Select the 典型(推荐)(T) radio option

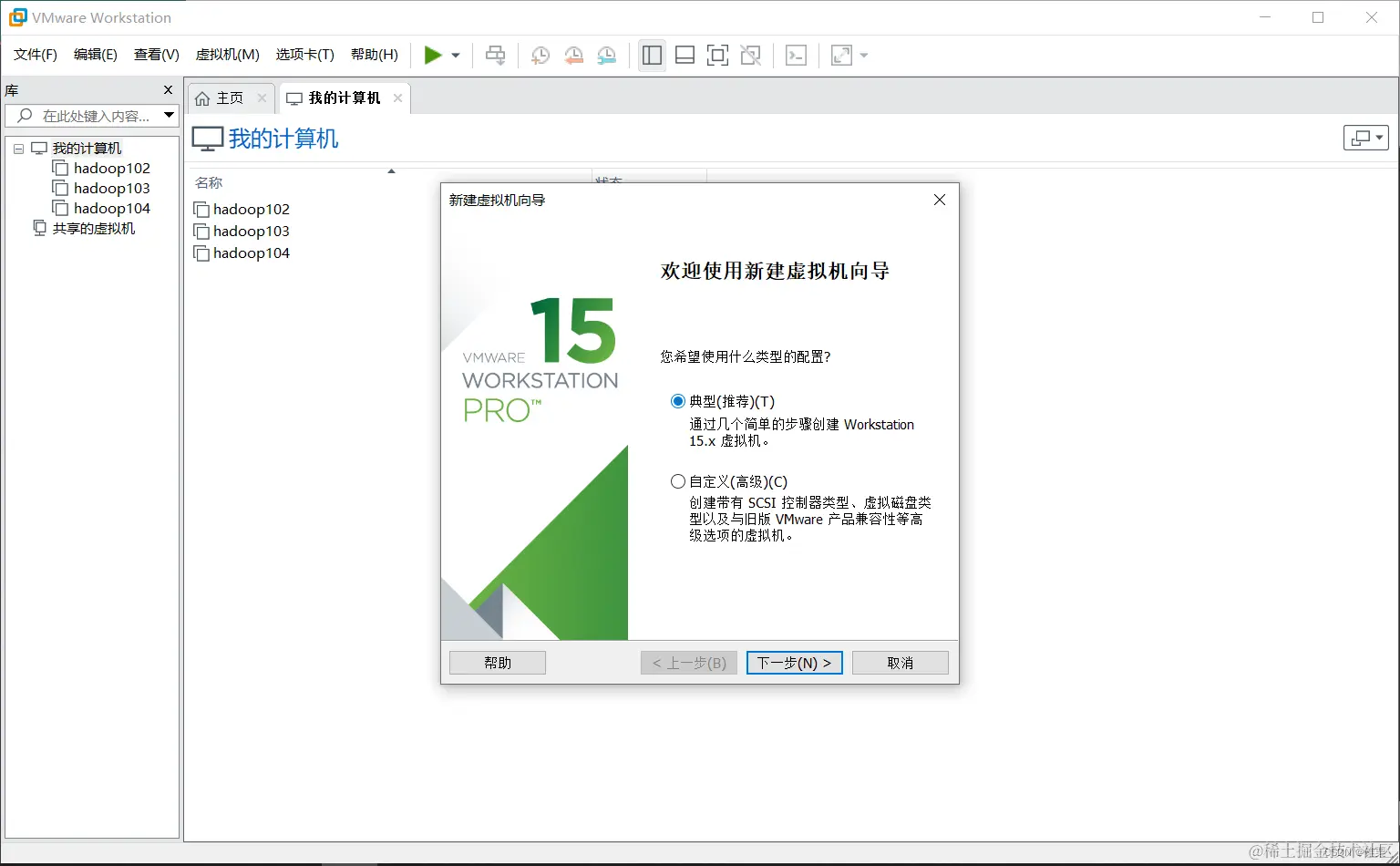pos(677,401)
